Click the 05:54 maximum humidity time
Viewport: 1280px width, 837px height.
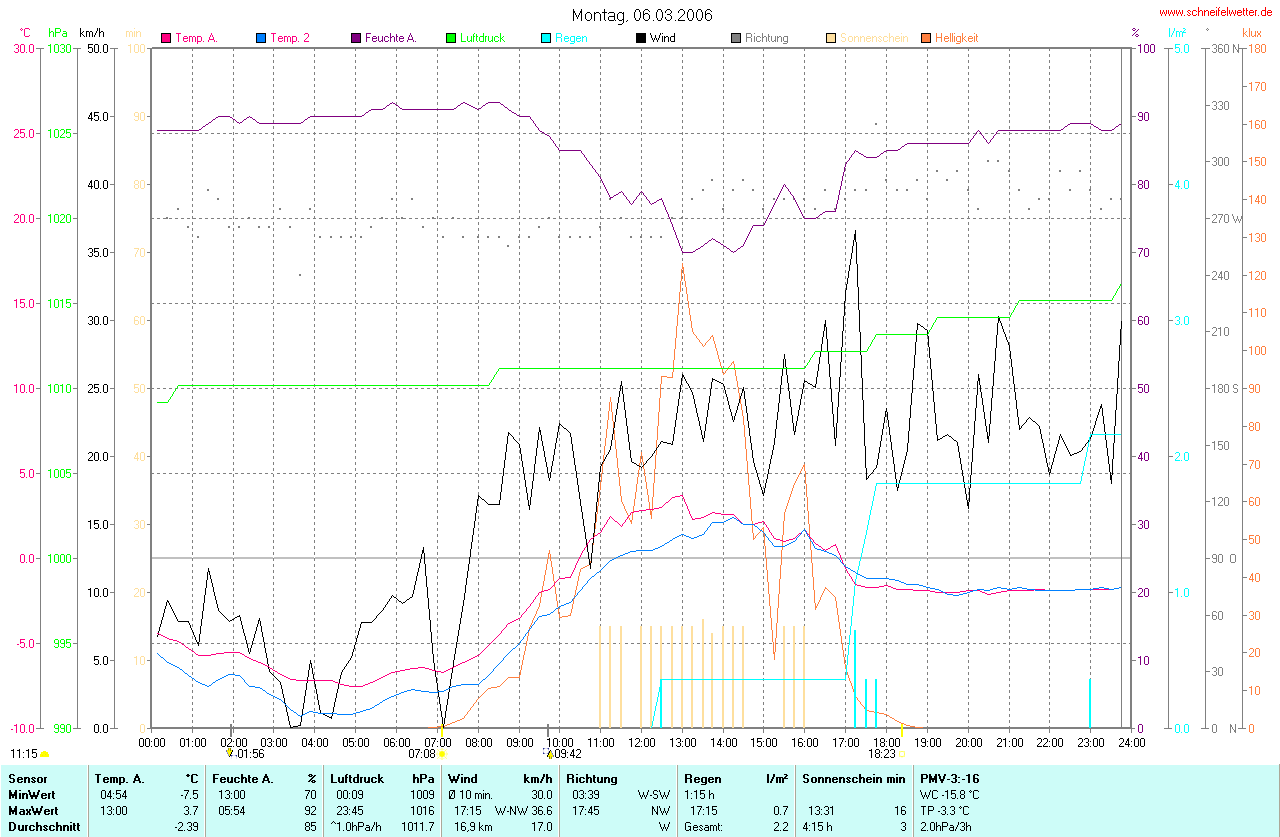tap(231, 811)
